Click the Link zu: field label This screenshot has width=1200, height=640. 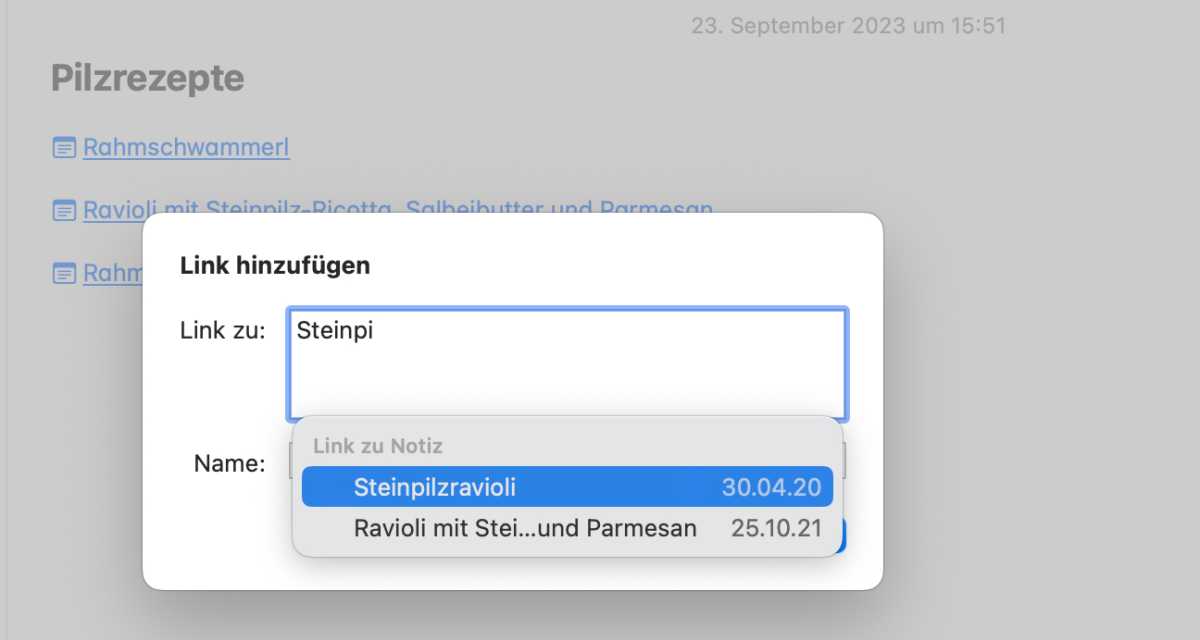tap(223, 330)
